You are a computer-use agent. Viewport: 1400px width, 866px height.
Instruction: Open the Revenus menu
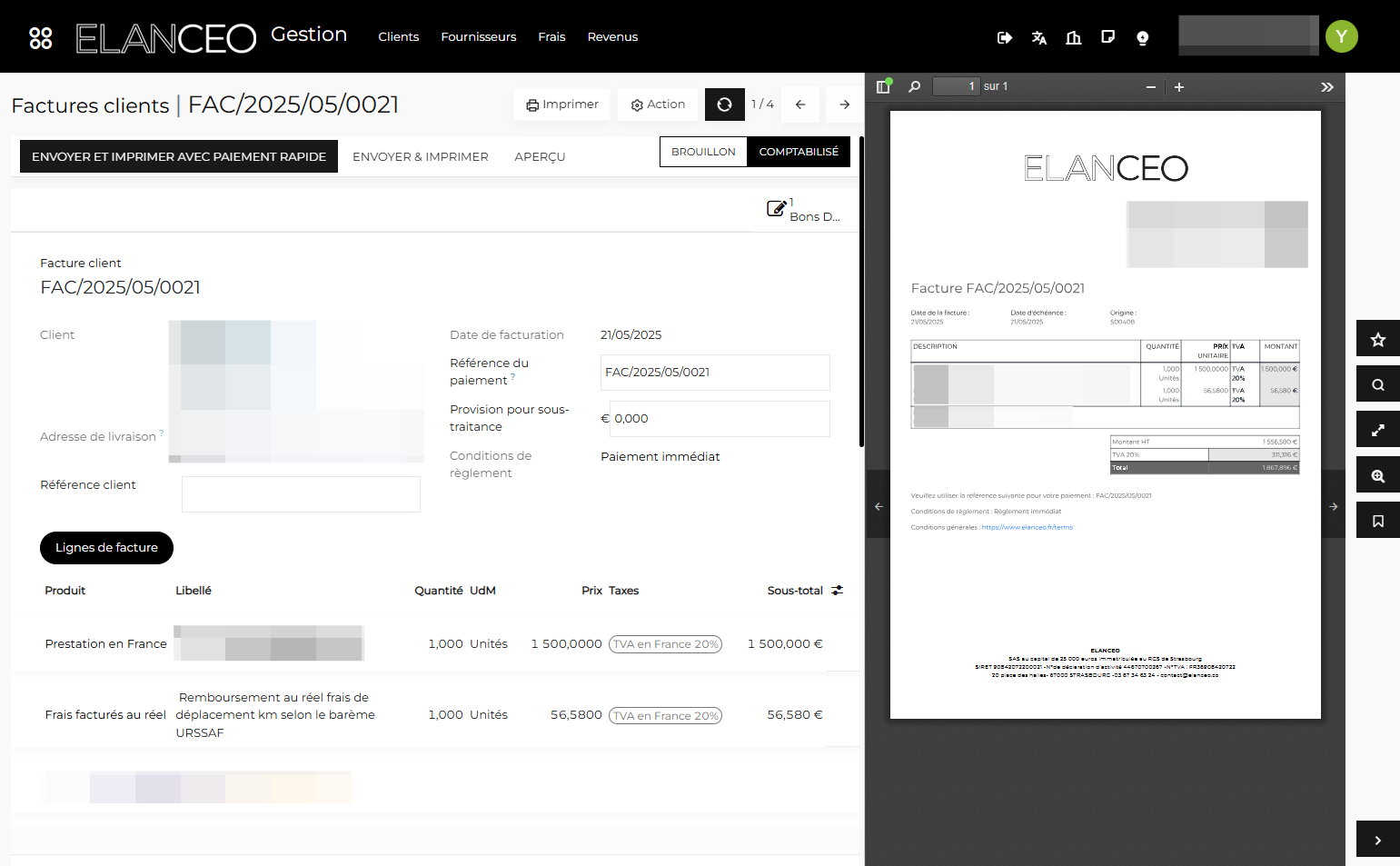612,37
